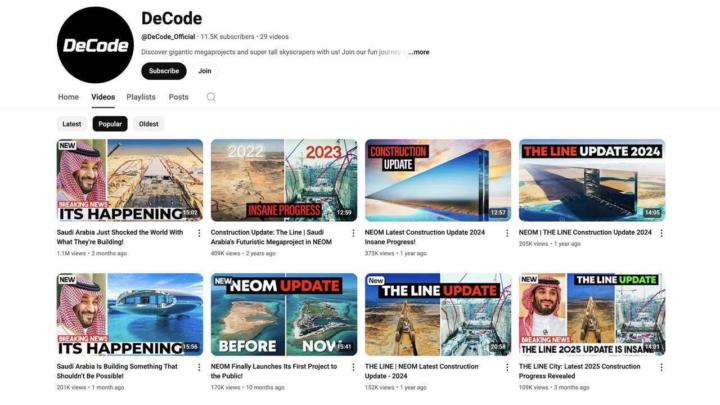Click '205K views · 1 year ago' text
720x405 pixels.
(x=550, y=244)
